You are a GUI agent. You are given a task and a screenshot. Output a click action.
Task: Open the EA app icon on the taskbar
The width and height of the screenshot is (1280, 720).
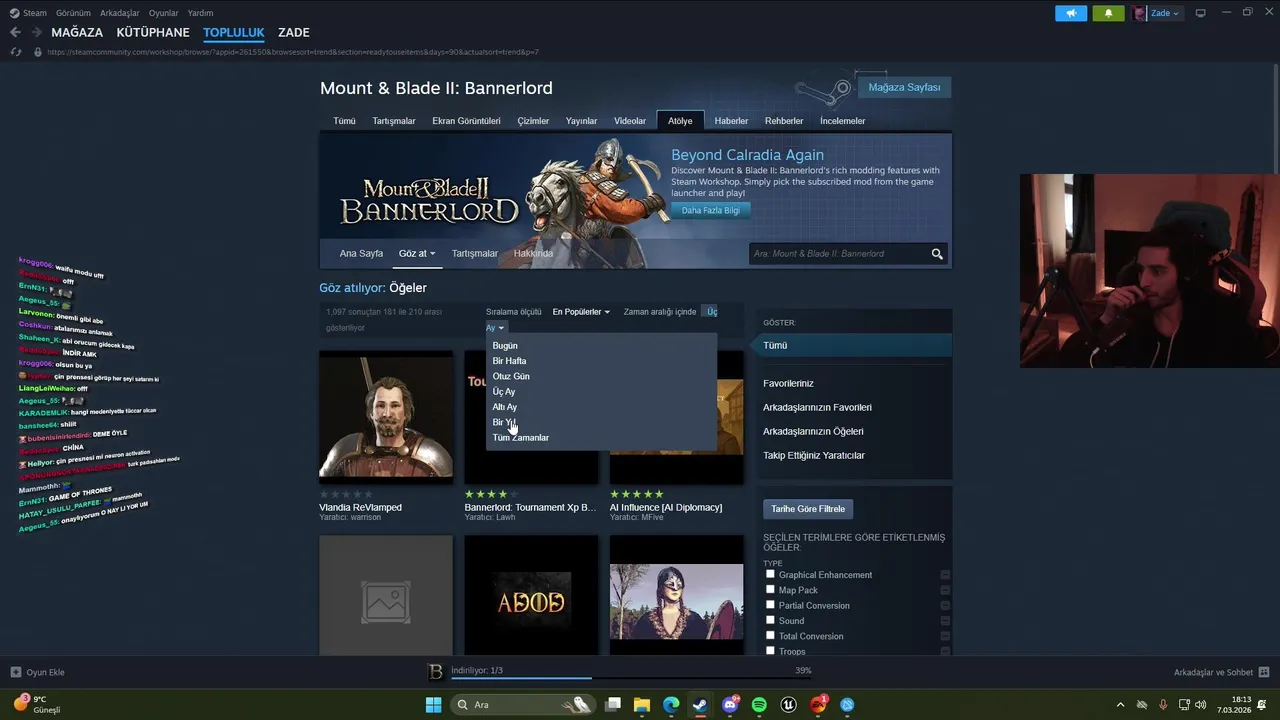[x=818, y=705]
